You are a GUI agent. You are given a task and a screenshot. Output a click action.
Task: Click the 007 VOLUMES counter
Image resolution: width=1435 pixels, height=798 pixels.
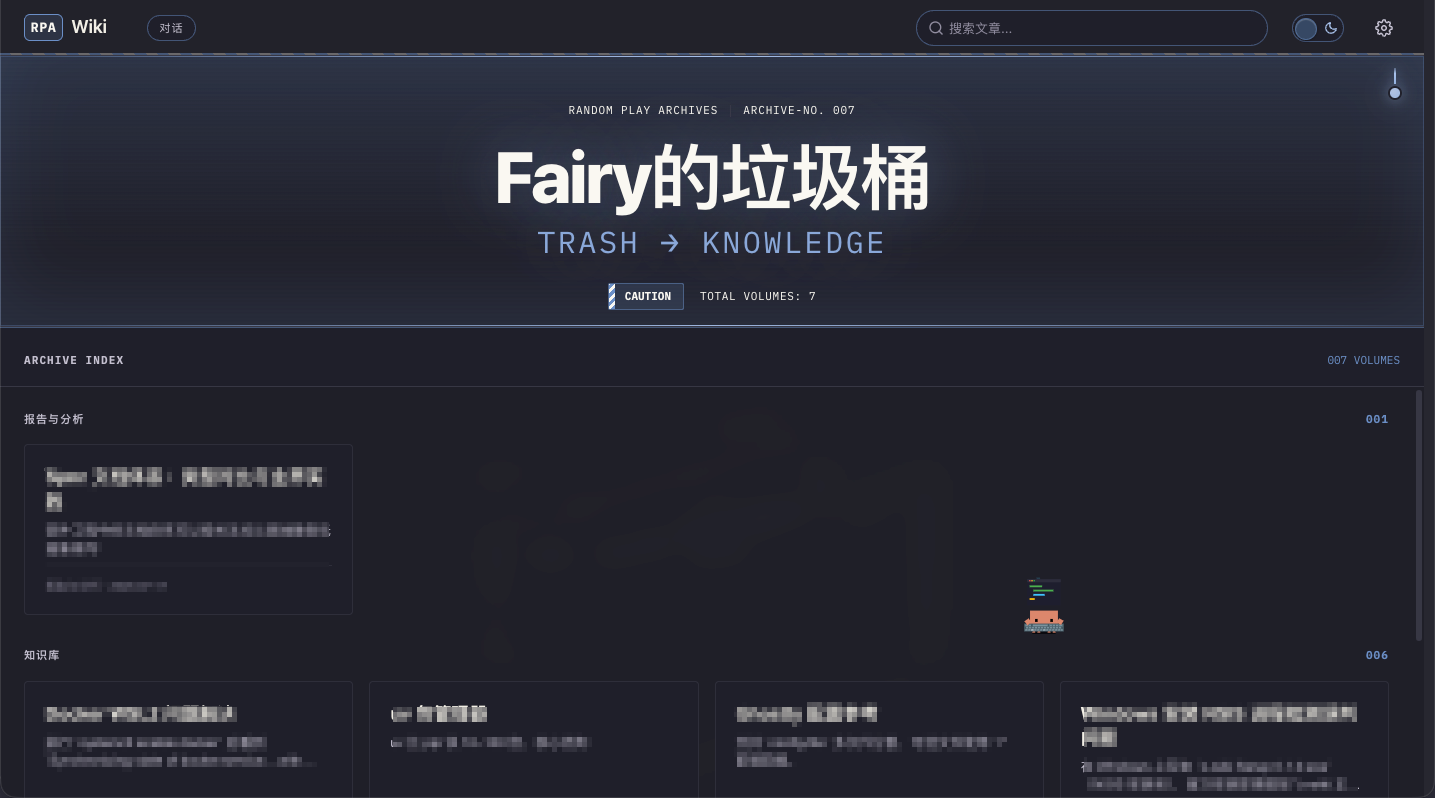pyautogui.click(x=1363, y=360)
